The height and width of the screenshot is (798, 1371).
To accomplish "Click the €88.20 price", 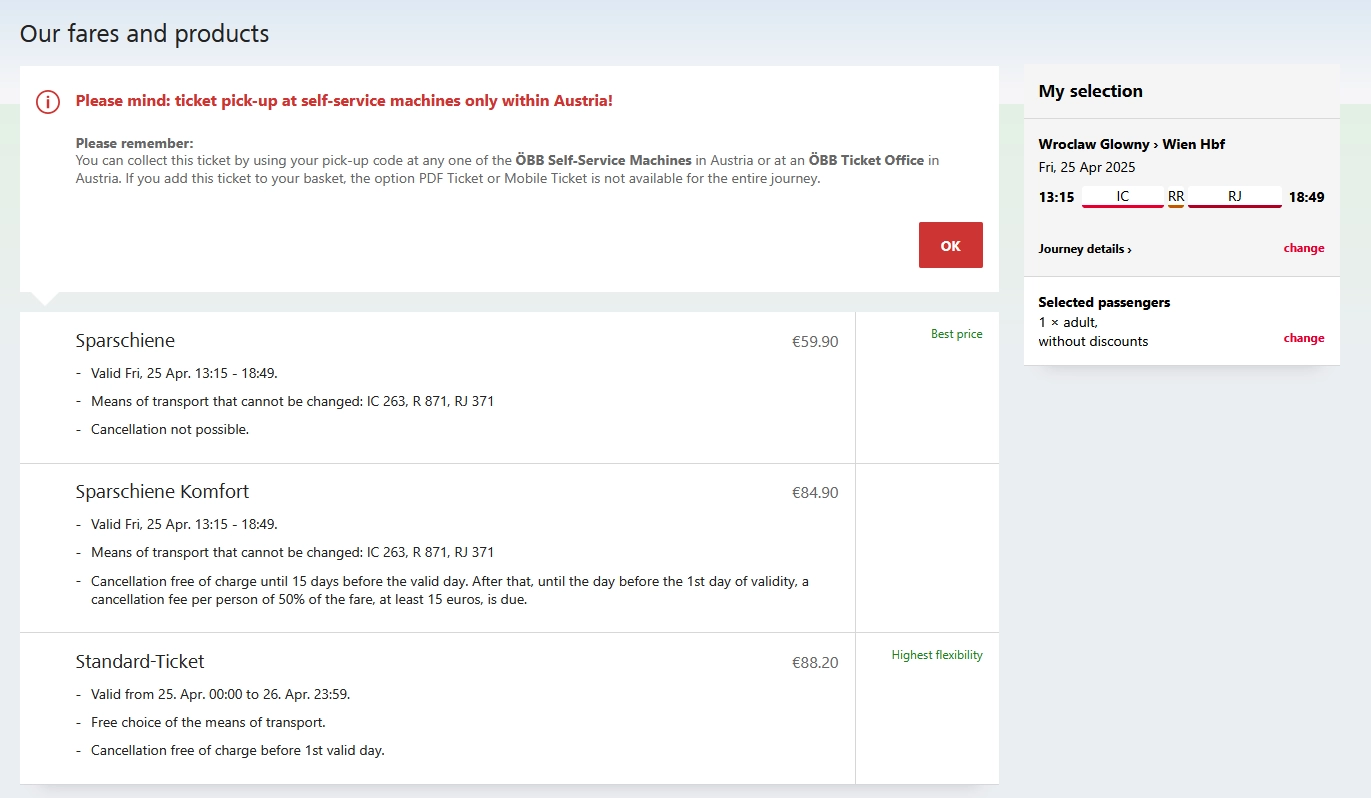I will (x=814, y=662).
